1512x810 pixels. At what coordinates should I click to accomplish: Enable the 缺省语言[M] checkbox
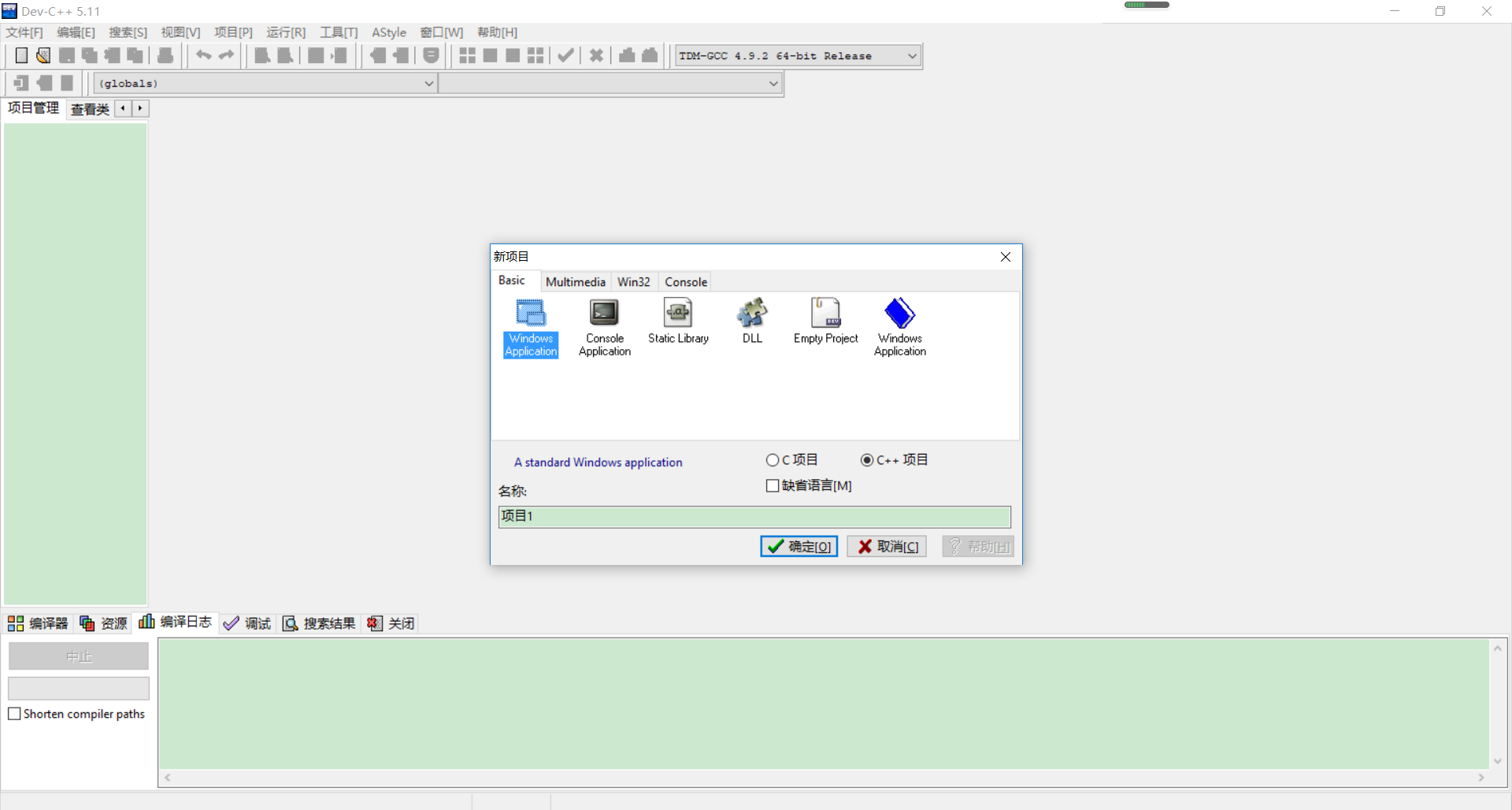tap(773, 486)
